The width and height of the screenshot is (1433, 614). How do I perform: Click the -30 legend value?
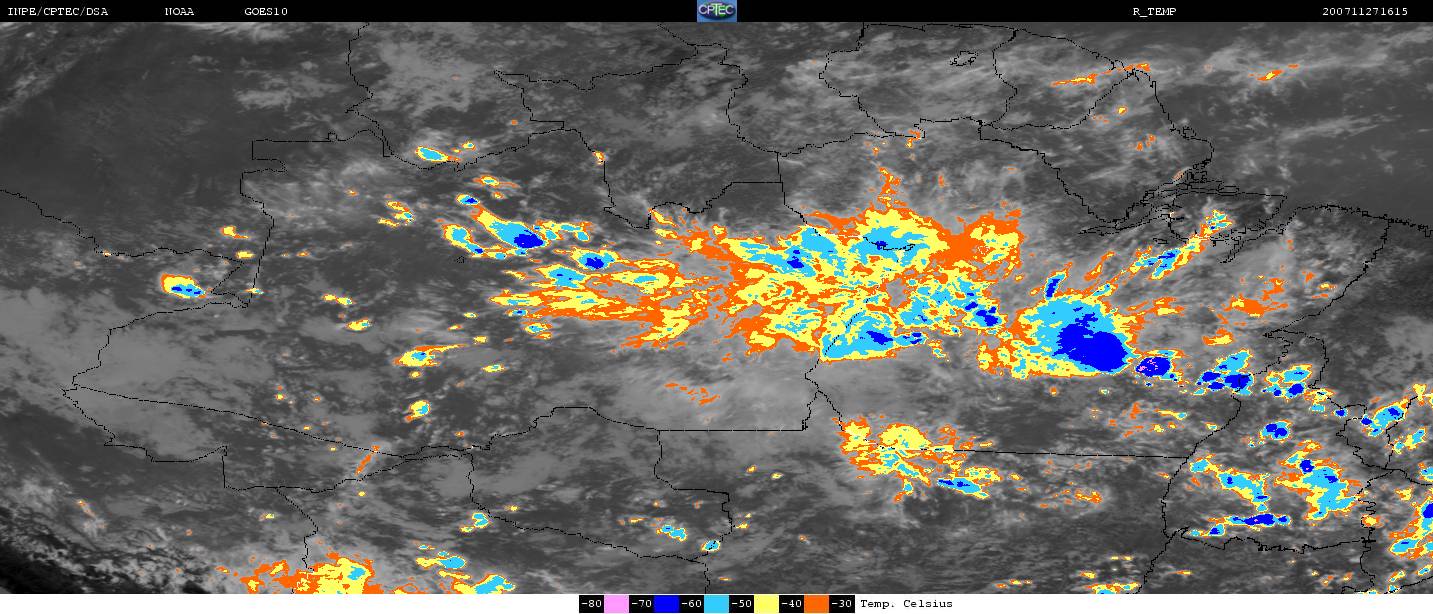coord(842,604)
